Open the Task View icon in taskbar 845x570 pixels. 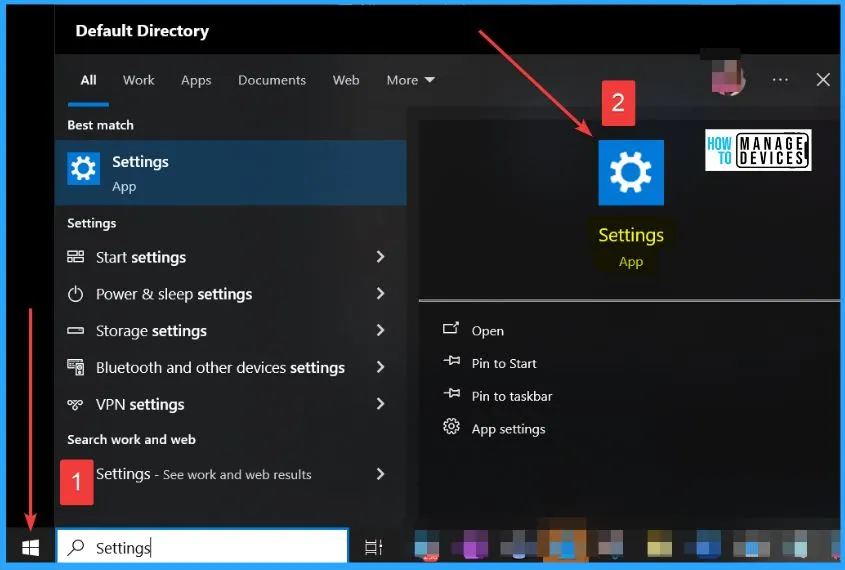373,547
